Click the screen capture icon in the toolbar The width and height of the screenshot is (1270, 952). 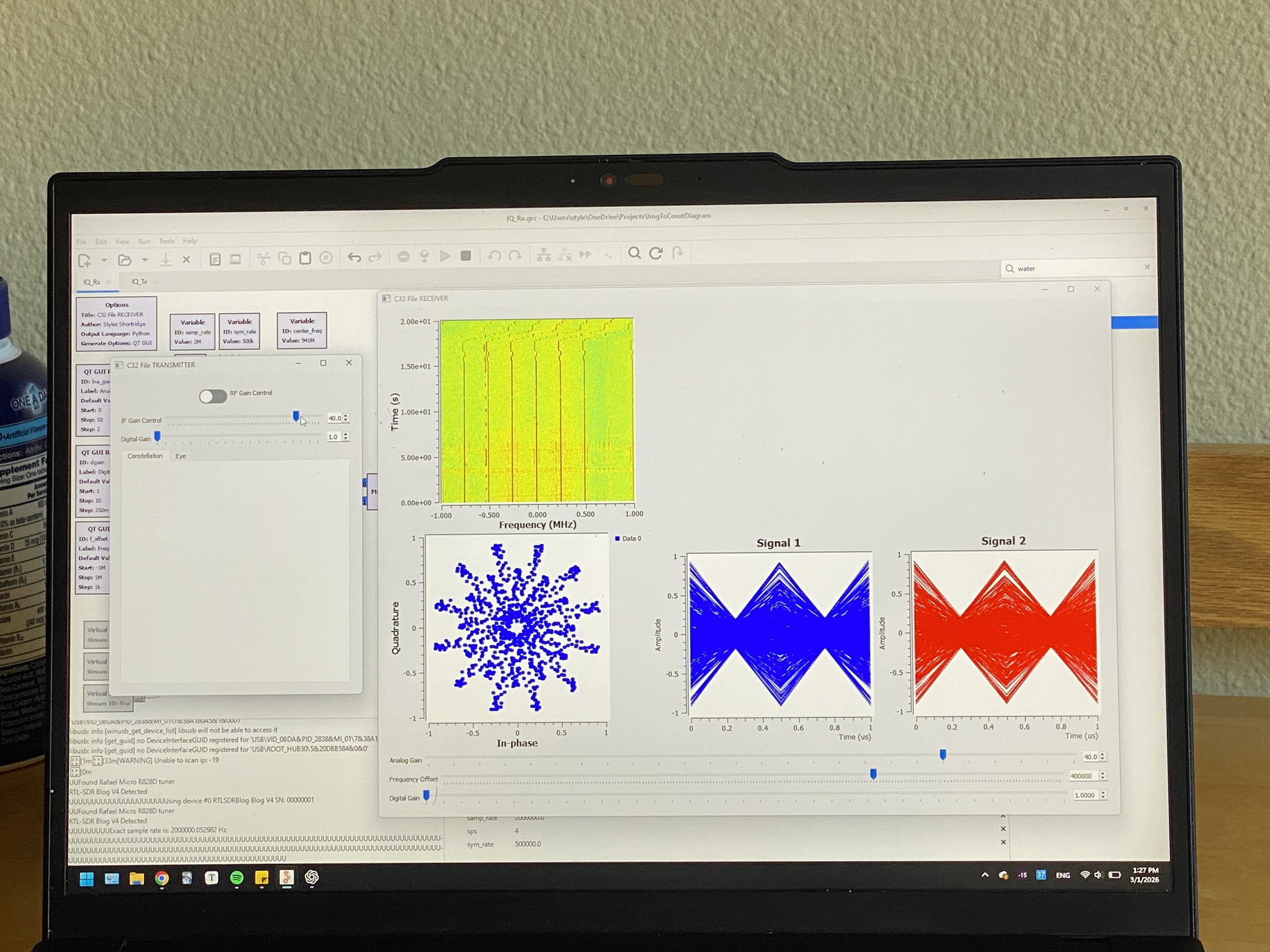click(236, 259)
